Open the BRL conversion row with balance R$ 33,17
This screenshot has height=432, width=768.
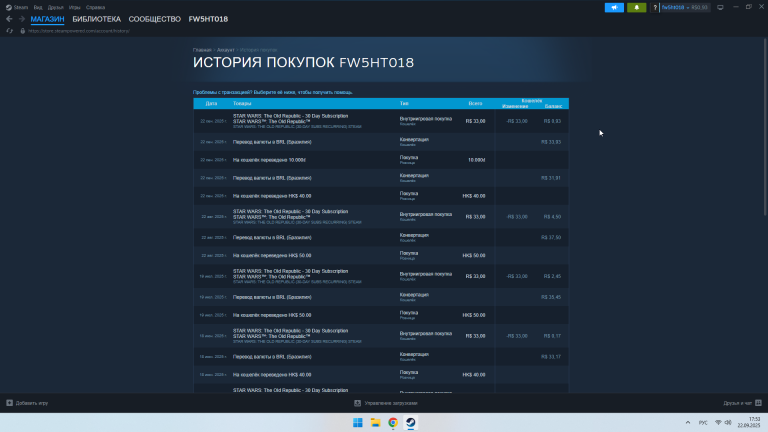381,357
